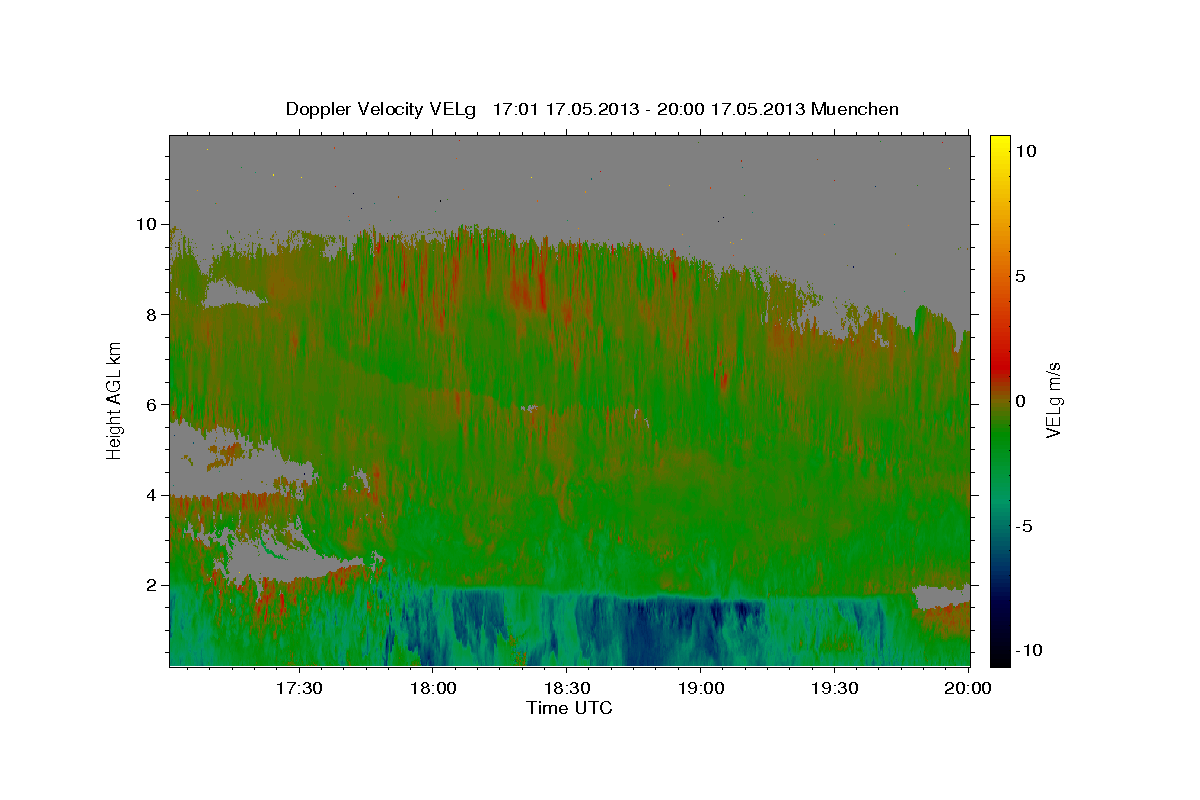The height and width of the screenshot is (800, 1200).
Task: Click the 'Height AGL km' axis title
Action: [115, 399]
